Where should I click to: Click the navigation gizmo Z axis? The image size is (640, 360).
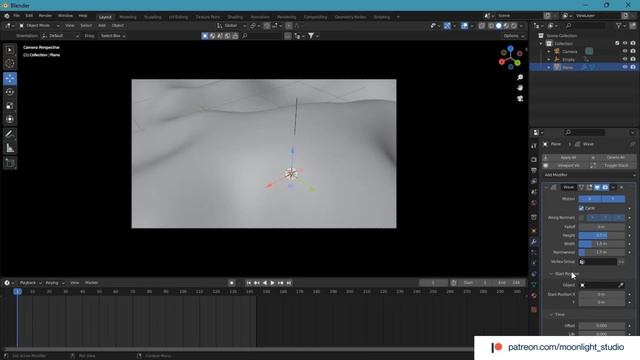click(x=510, y=49)
